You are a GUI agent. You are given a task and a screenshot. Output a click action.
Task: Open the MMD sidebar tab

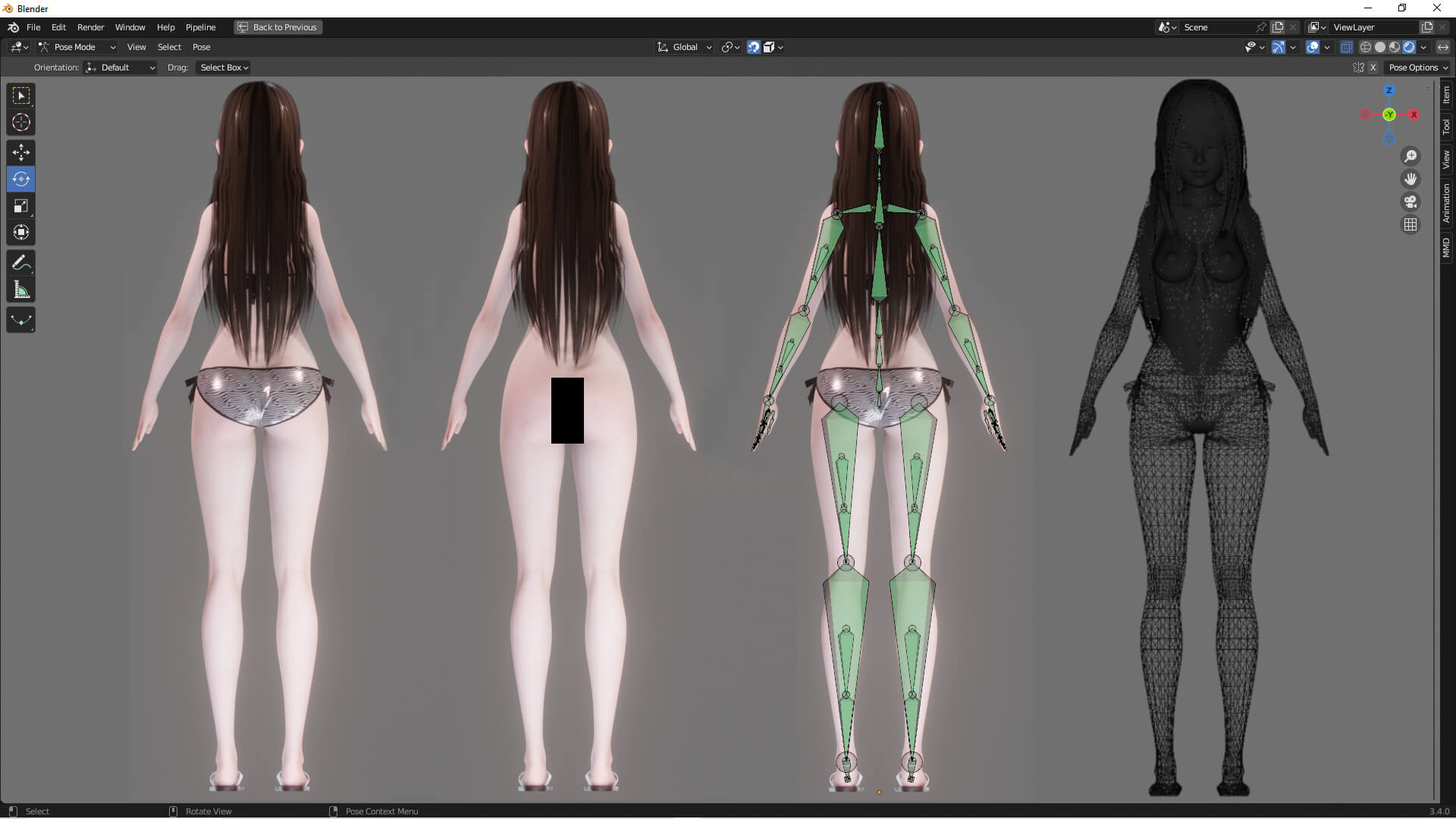[x=1446, y=247]
